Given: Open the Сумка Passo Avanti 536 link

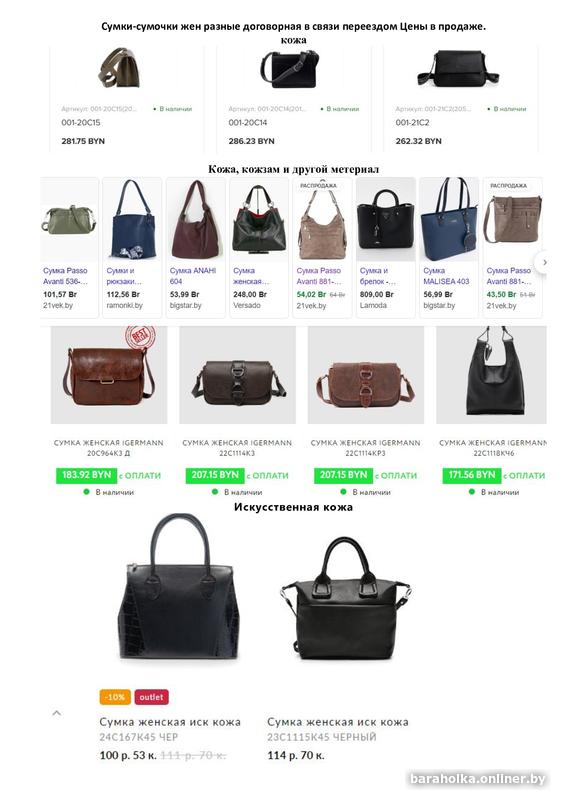Looking at the screenshot, I should point(65,276).
